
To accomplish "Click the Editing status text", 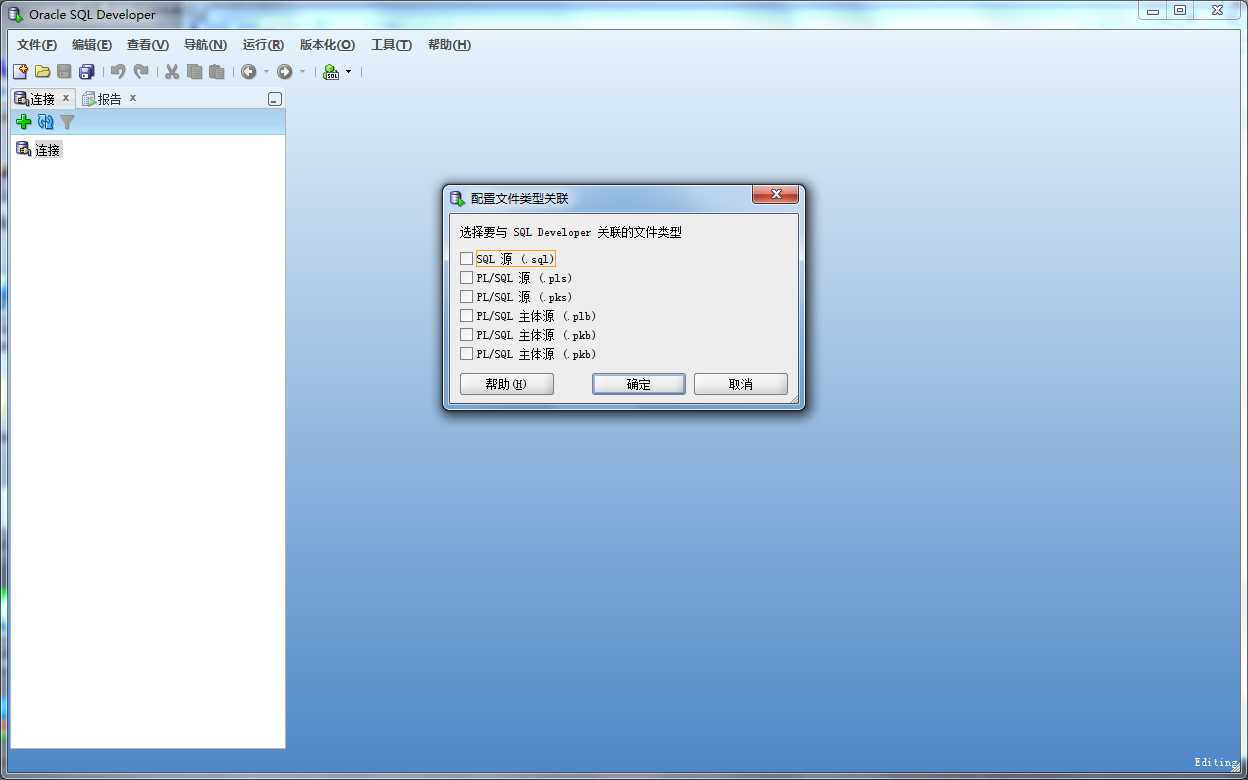I will 1216,763.
